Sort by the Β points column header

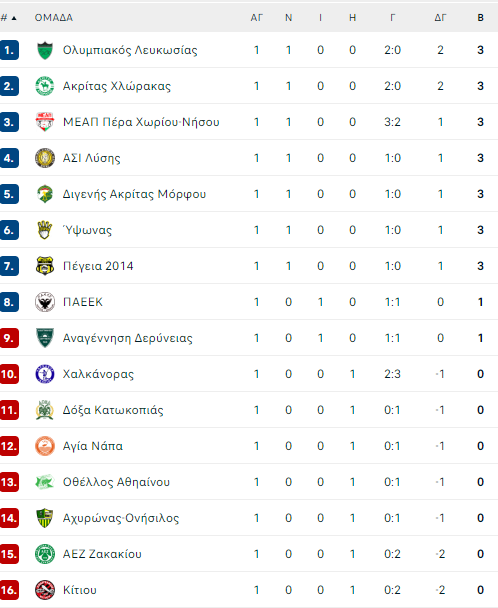click(480, 18)
